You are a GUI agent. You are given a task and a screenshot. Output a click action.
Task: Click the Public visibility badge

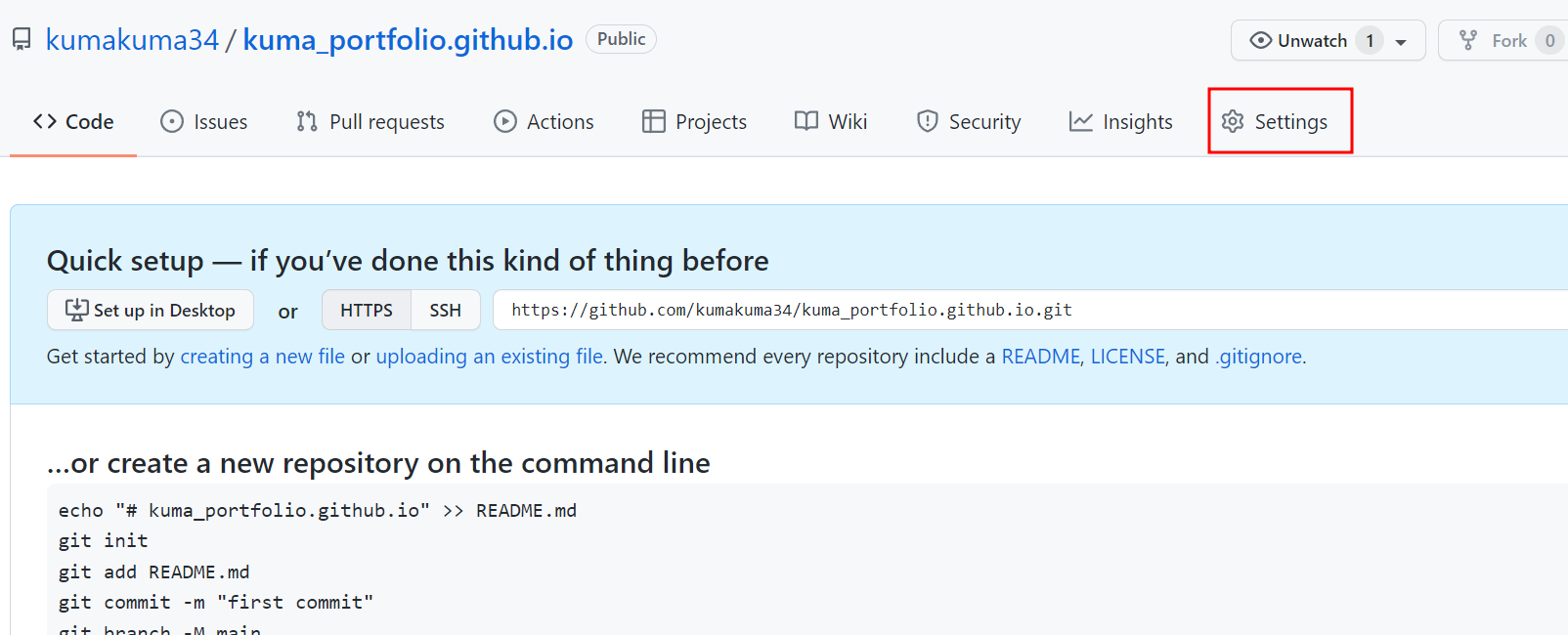click(621, 39)
